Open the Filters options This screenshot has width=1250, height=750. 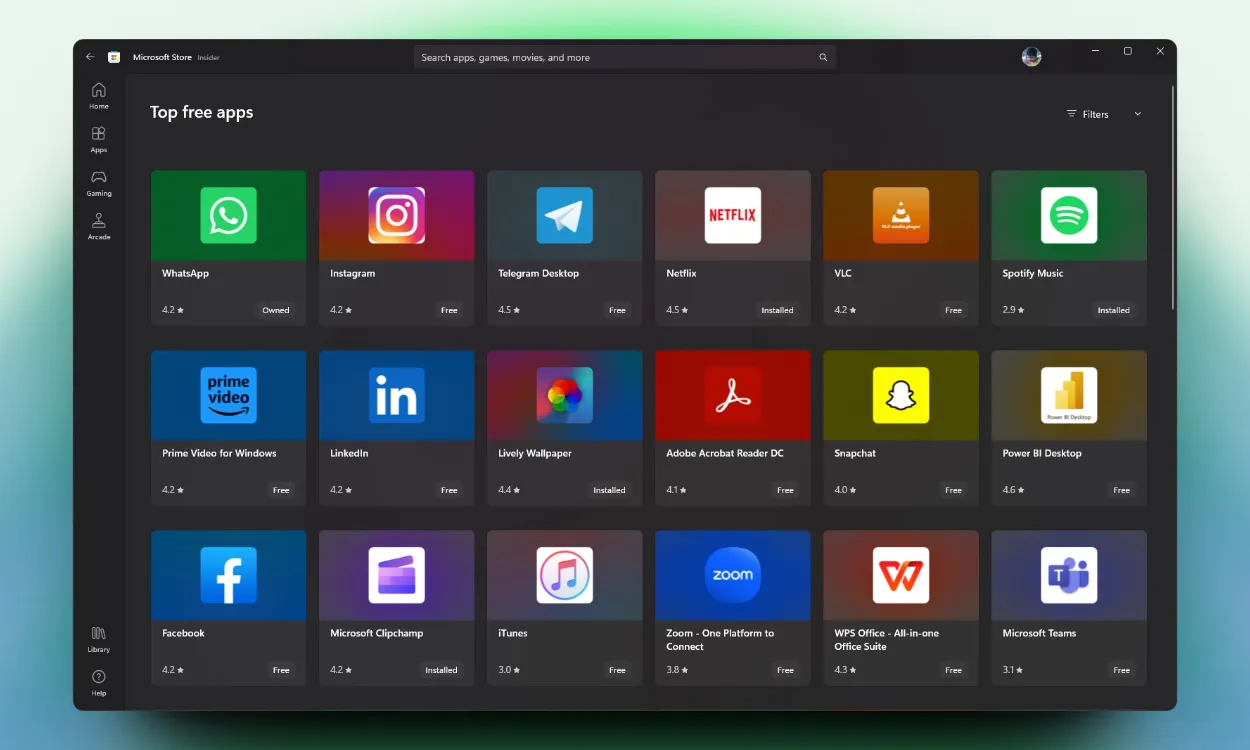pos(1088,114)
